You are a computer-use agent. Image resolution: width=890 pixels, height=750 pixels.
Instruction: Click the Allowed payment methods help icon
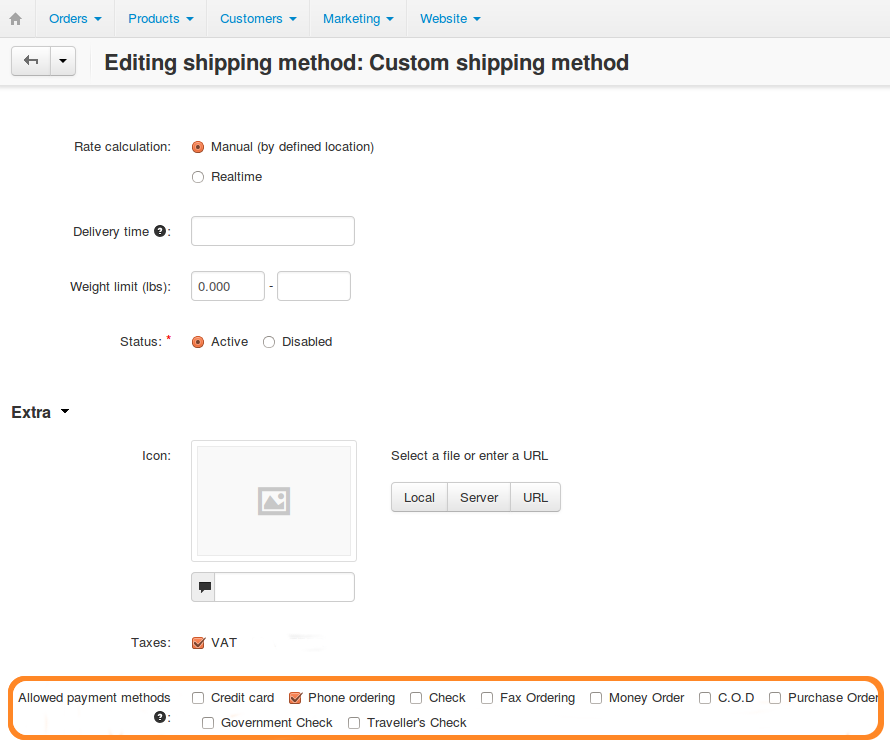pos(159,717)
